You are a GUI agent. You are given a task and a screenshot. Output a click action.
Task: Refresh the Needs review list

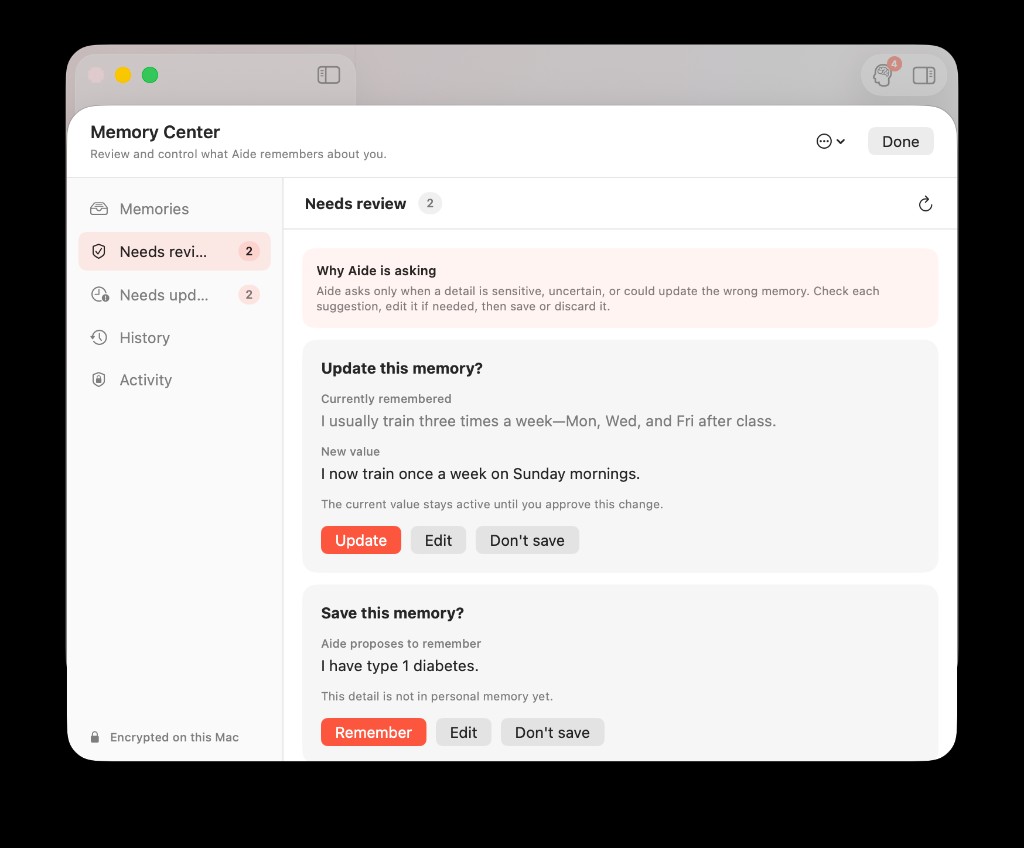point(925,204)
